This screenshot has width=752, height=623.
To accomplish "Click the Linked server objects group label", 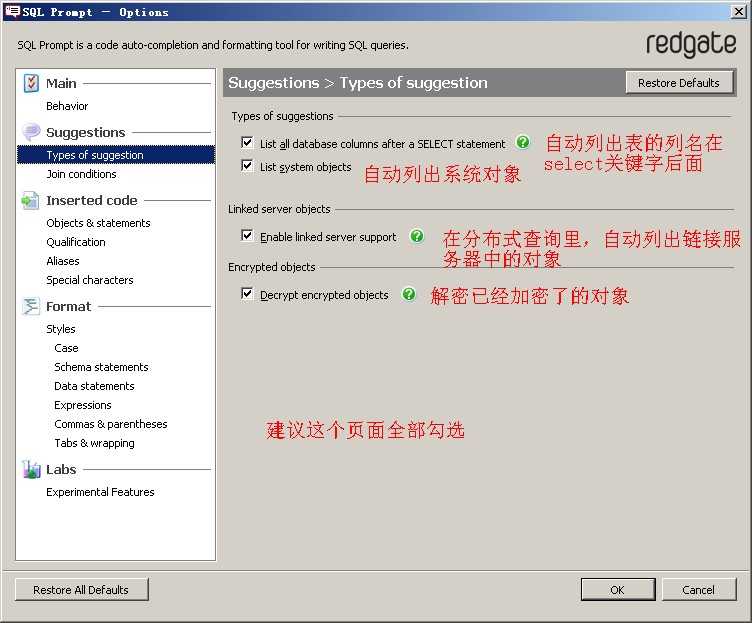I will [x=279, y=209].
